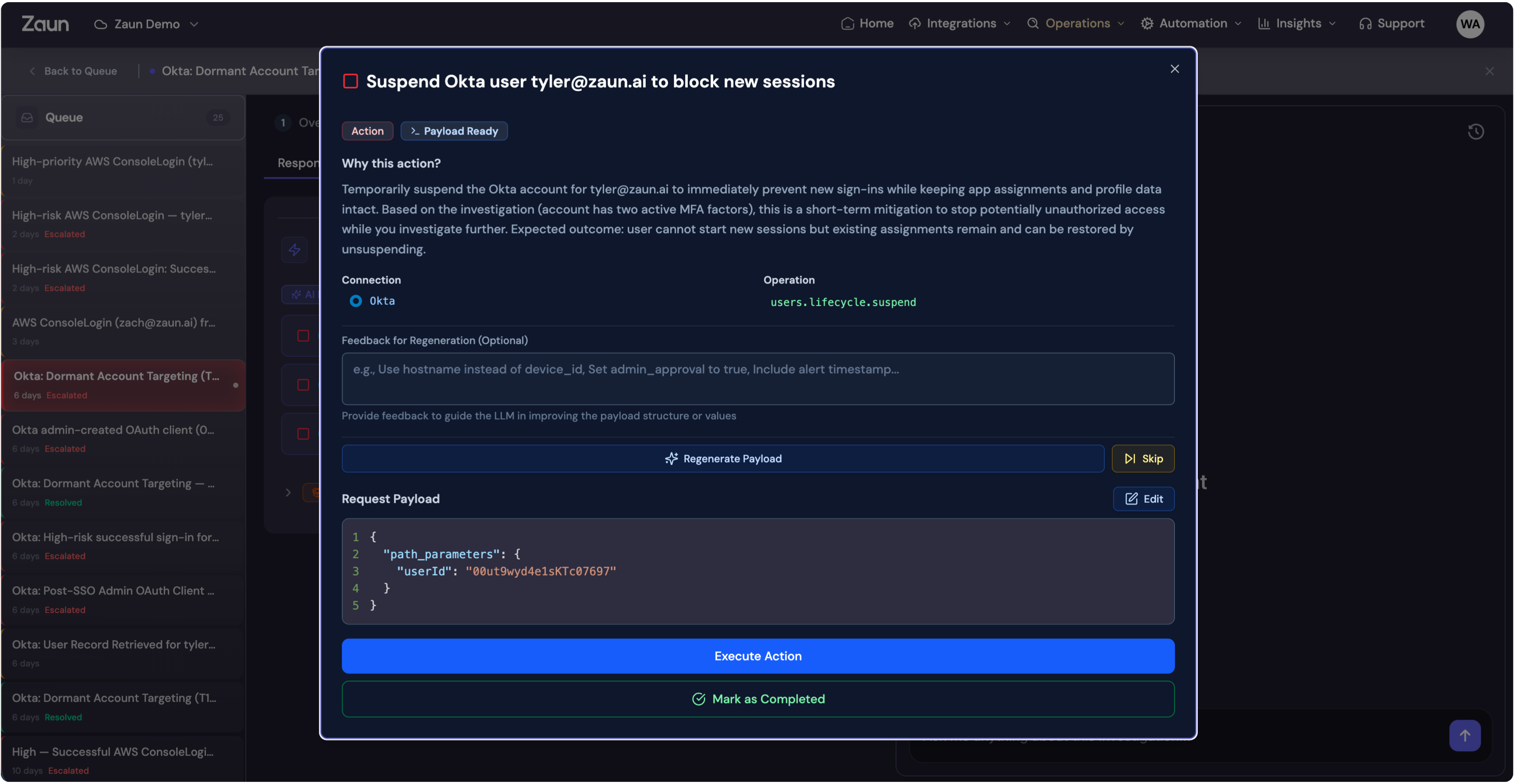1514x784 pixels.
Task: Open the Zaun Demo workspace dropdown
Action: pos(147,24)
